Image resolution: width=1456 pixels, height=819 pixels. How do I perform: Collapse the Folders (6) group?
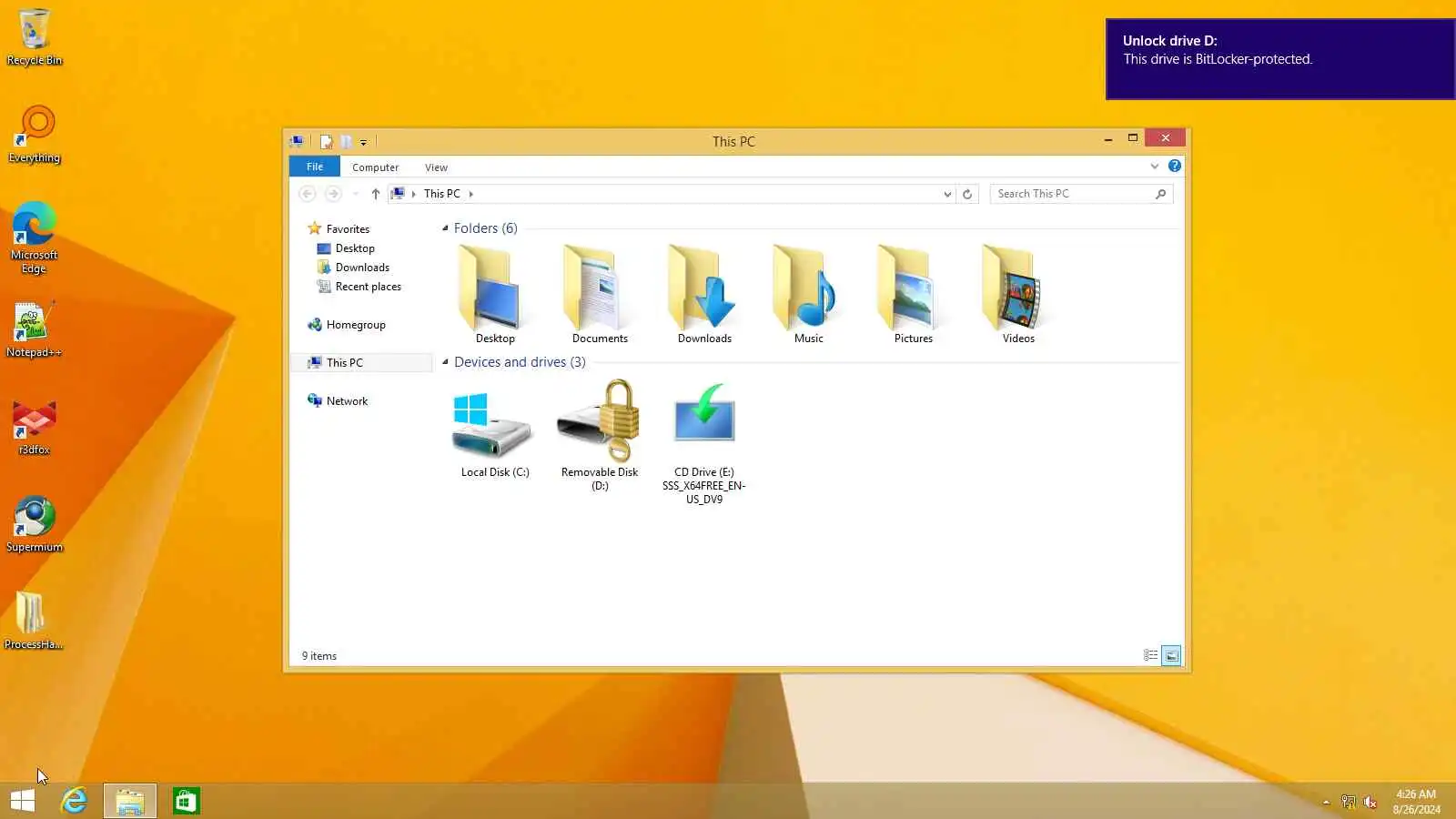445,228
